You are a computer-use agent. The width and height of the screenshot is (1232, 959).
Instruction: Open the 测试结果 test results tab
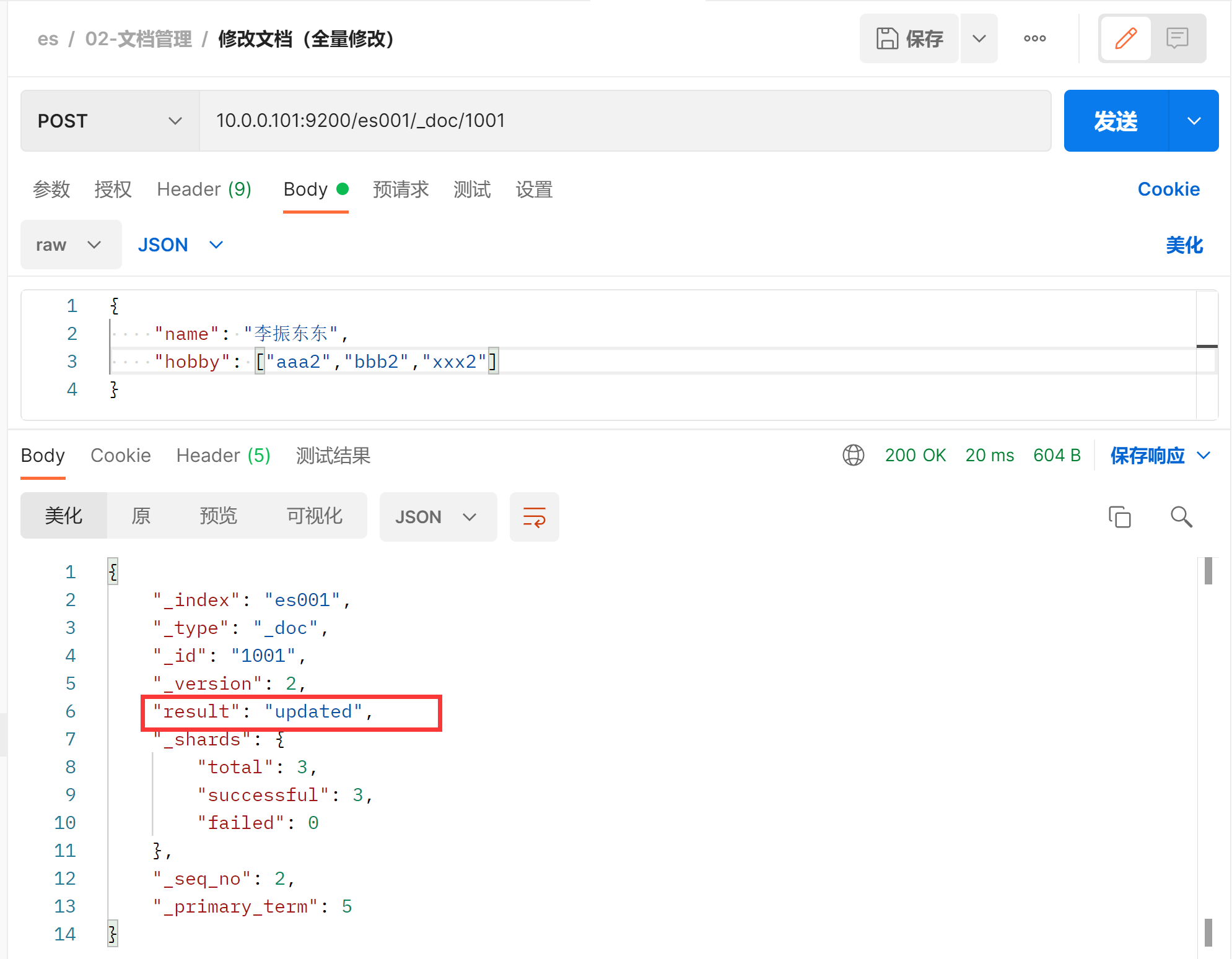coord(333,456)
